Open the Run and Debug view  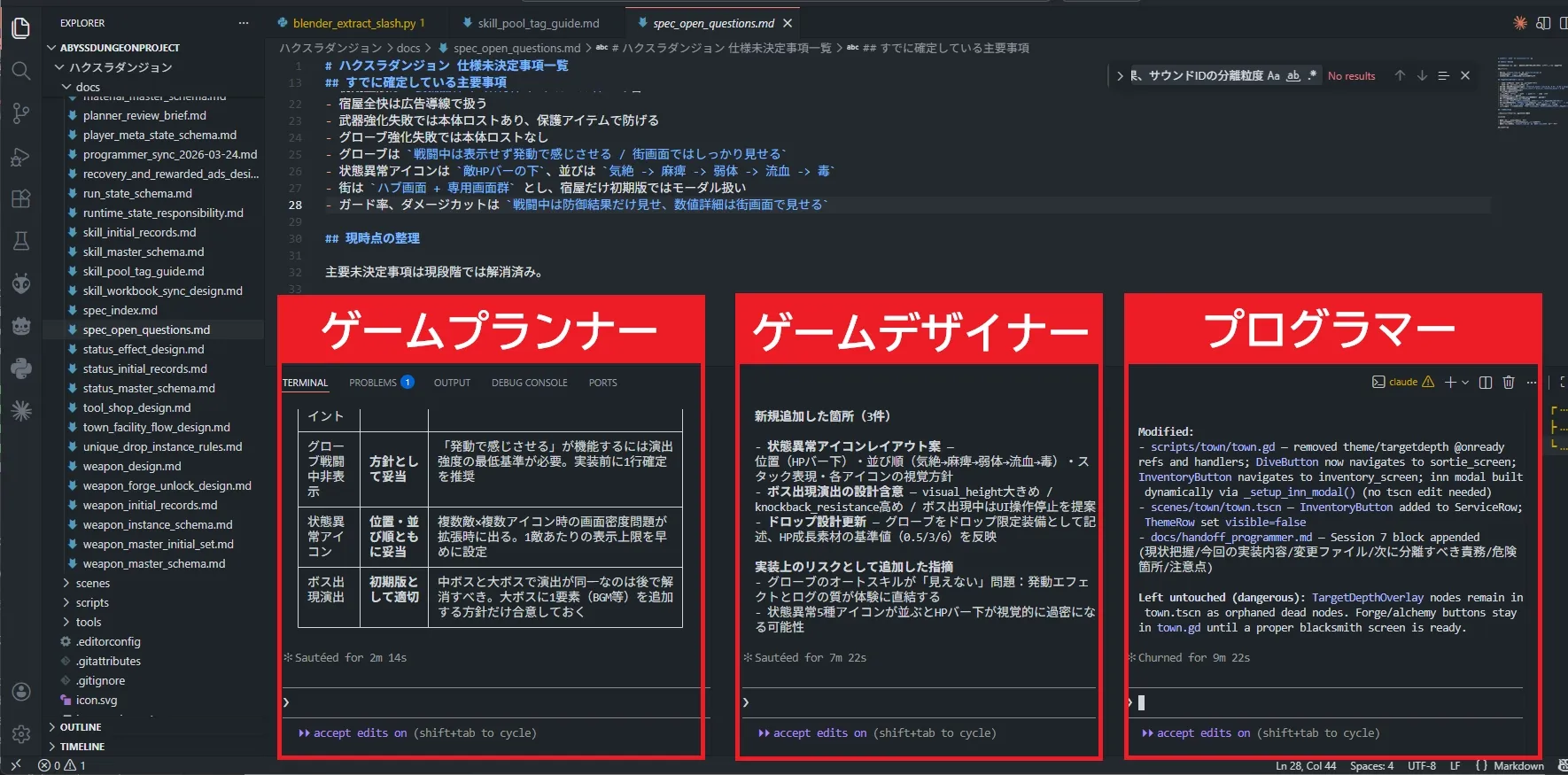[21, 157]
